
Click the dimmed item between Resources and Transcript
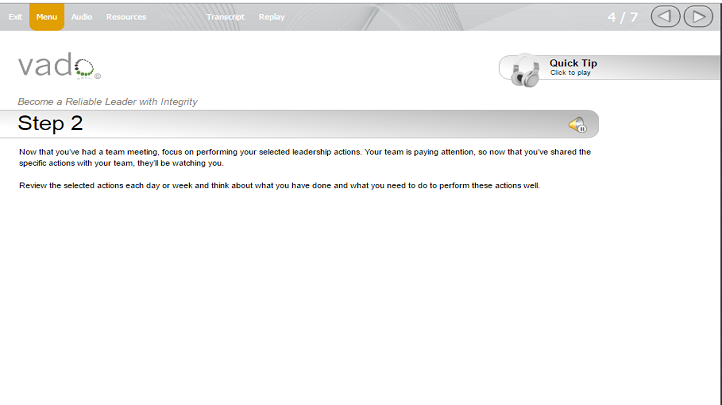(x=169, y=17)
